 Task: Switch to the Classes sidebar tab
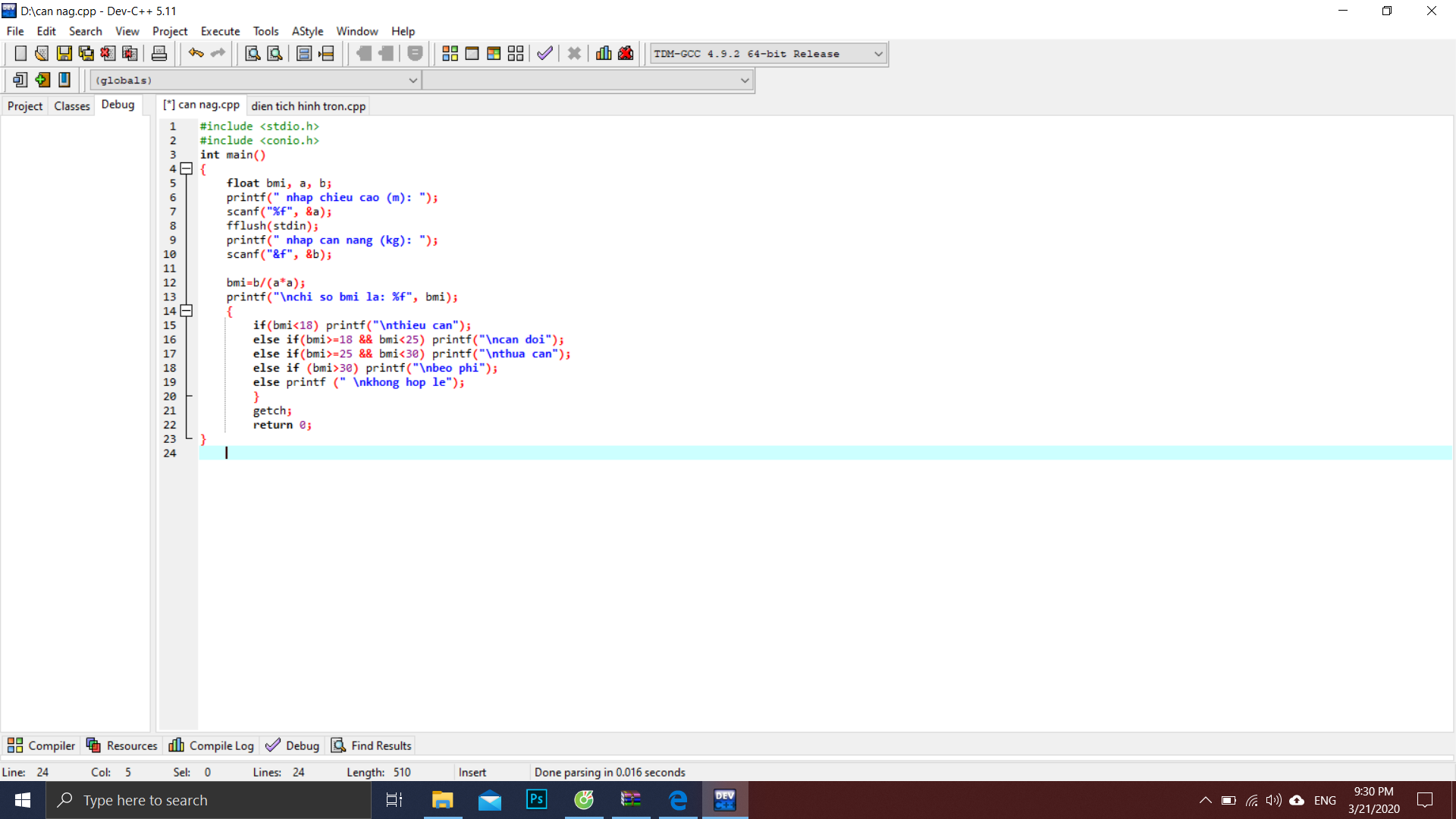click(72, 106)
